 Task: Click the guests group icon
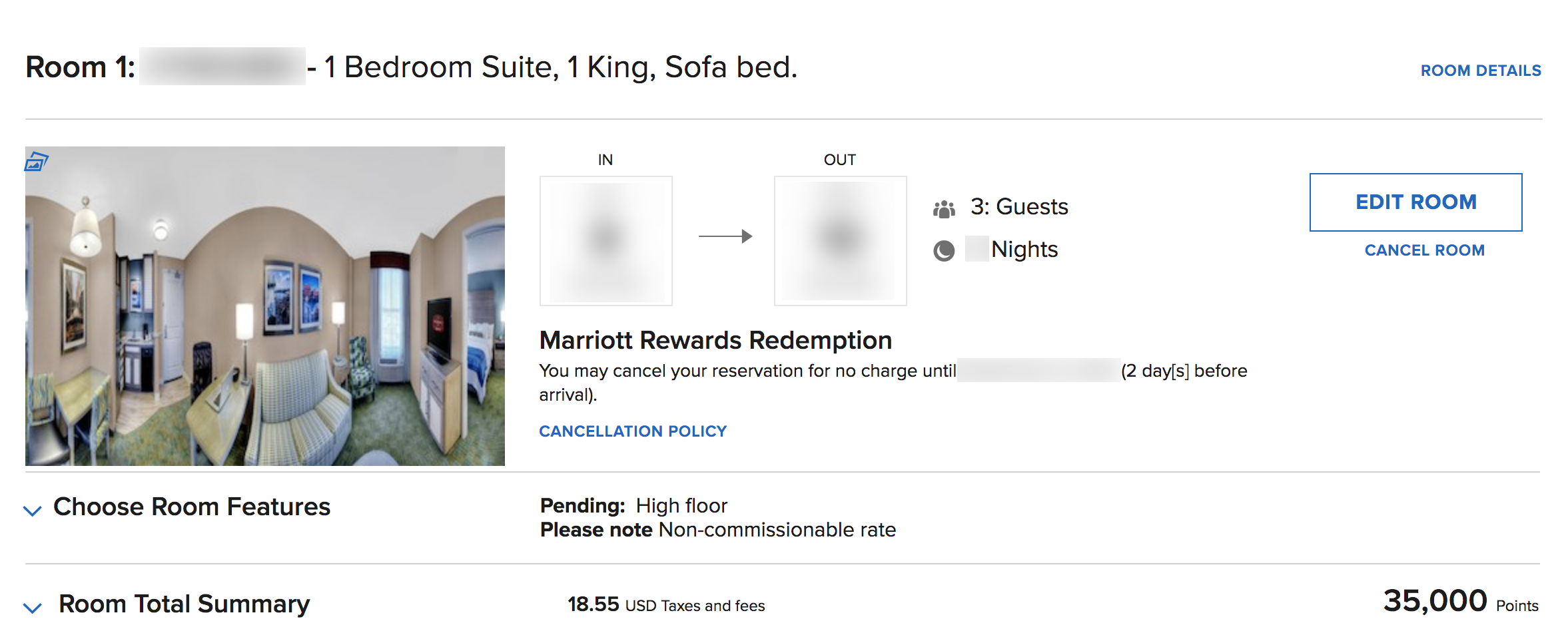tap(944, 209)
